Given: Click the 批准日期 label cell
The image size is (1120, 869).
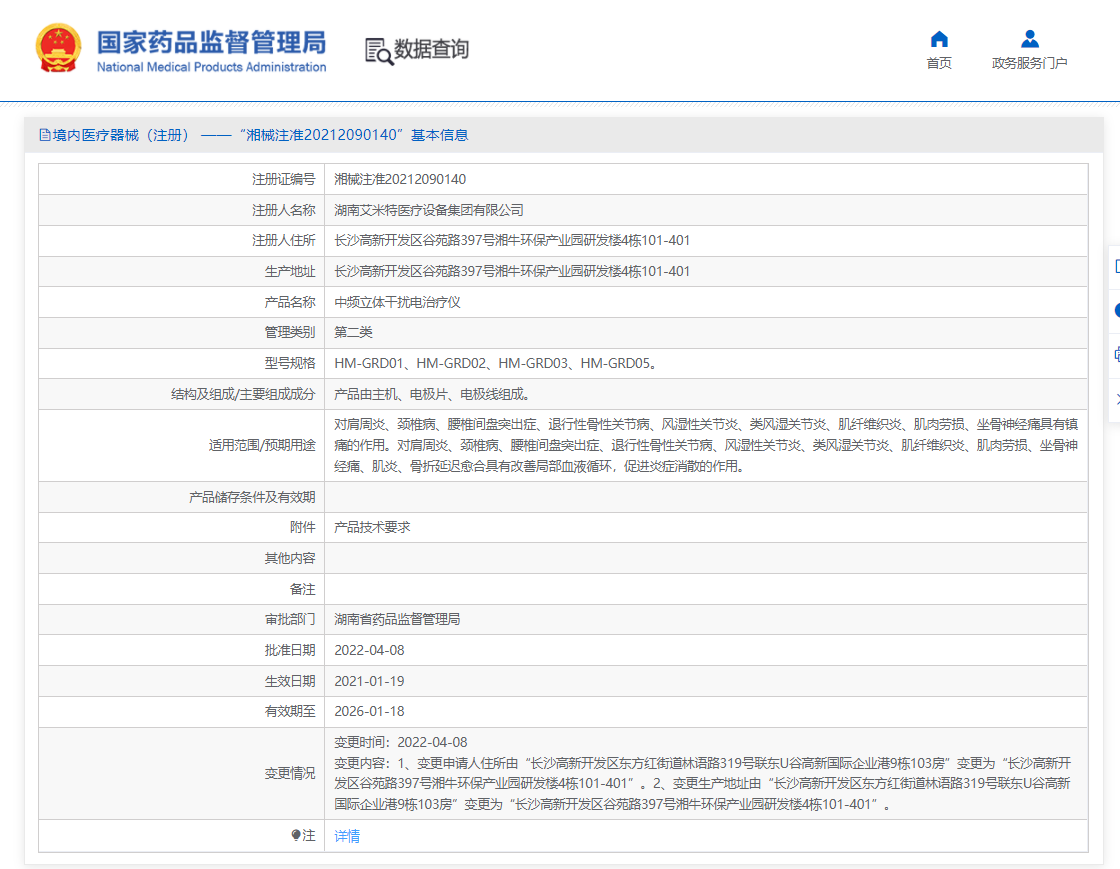Looking at the screenshot, I should (x=181, y=651).
